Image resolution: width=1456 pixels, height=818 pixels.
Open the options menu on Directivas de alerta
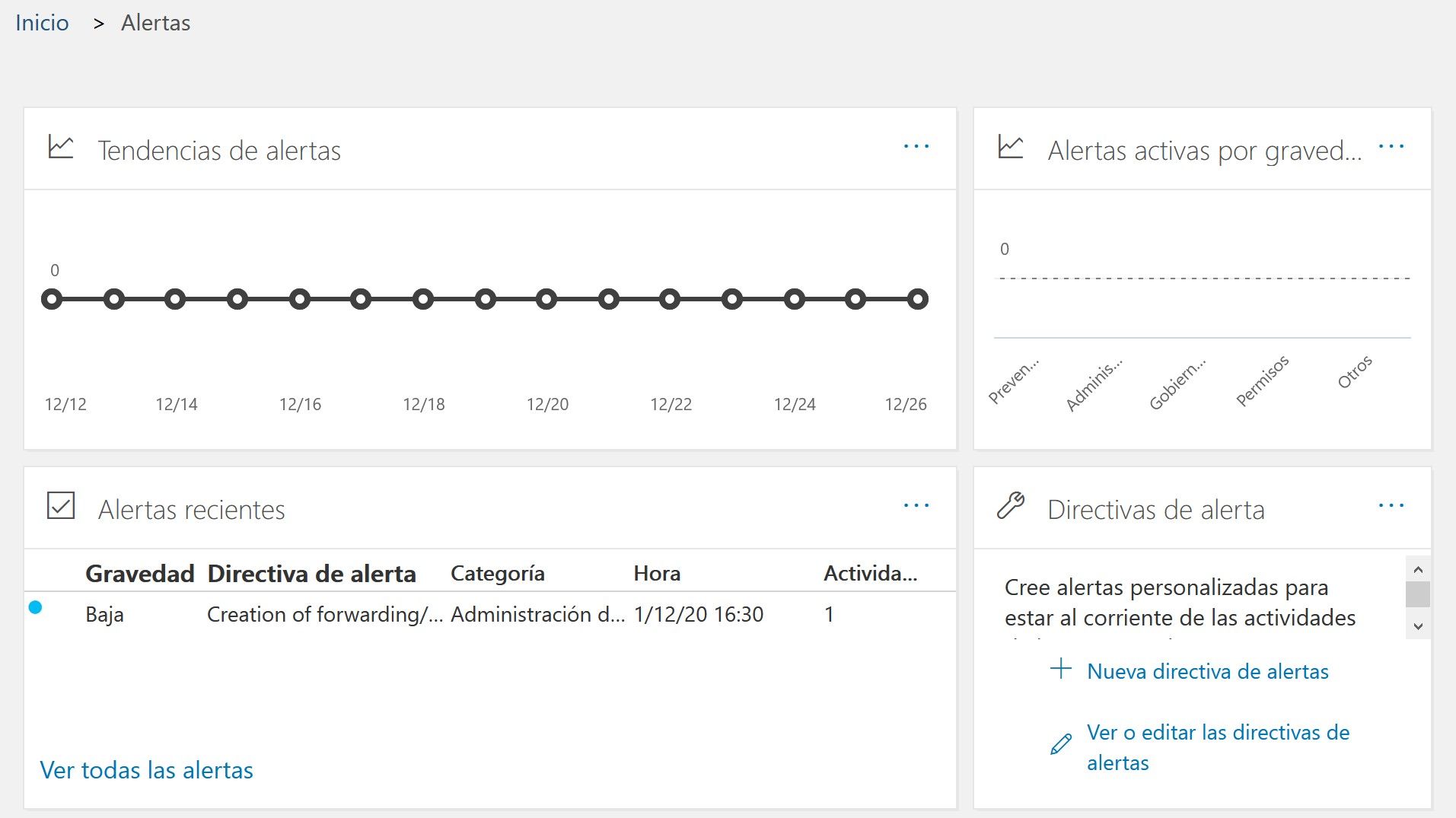(1391, 504)
